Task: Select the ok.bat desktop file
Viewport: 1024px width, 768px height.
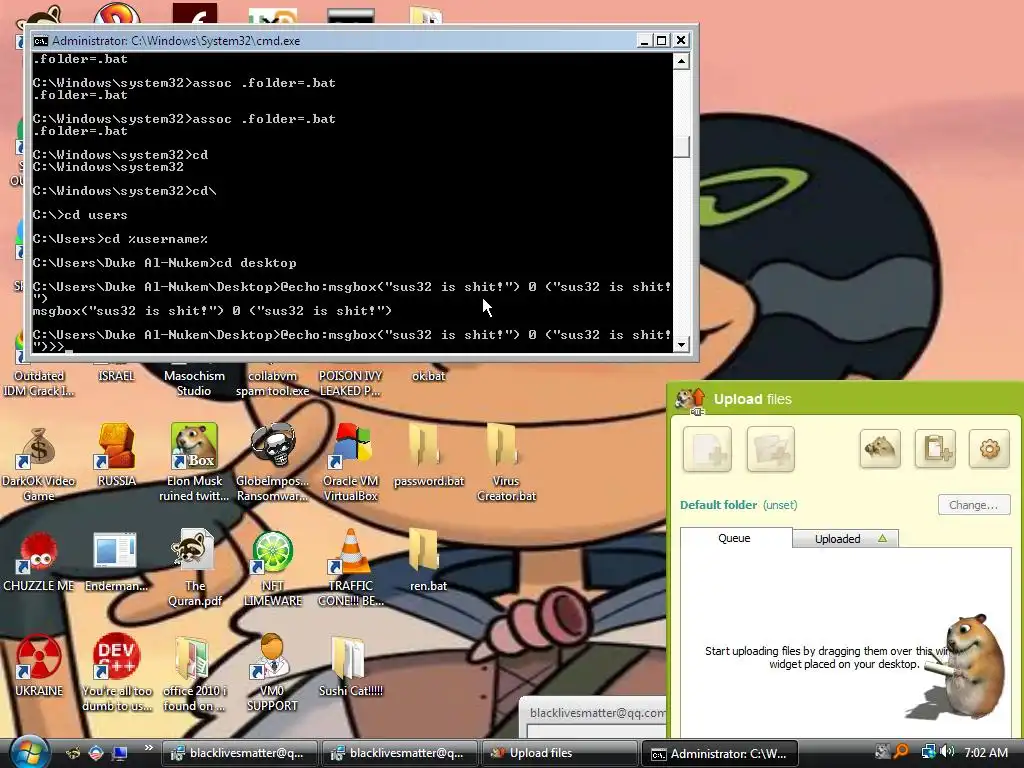Action: (x=428, y=376)
